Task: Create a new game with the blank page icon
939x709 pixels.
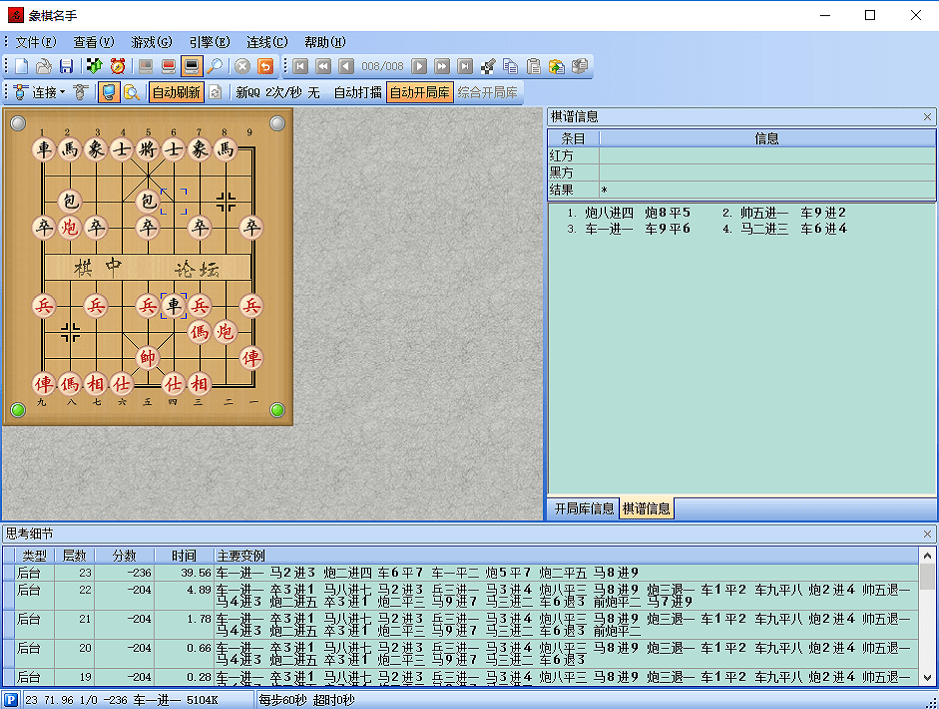Action: coord(20,66)
